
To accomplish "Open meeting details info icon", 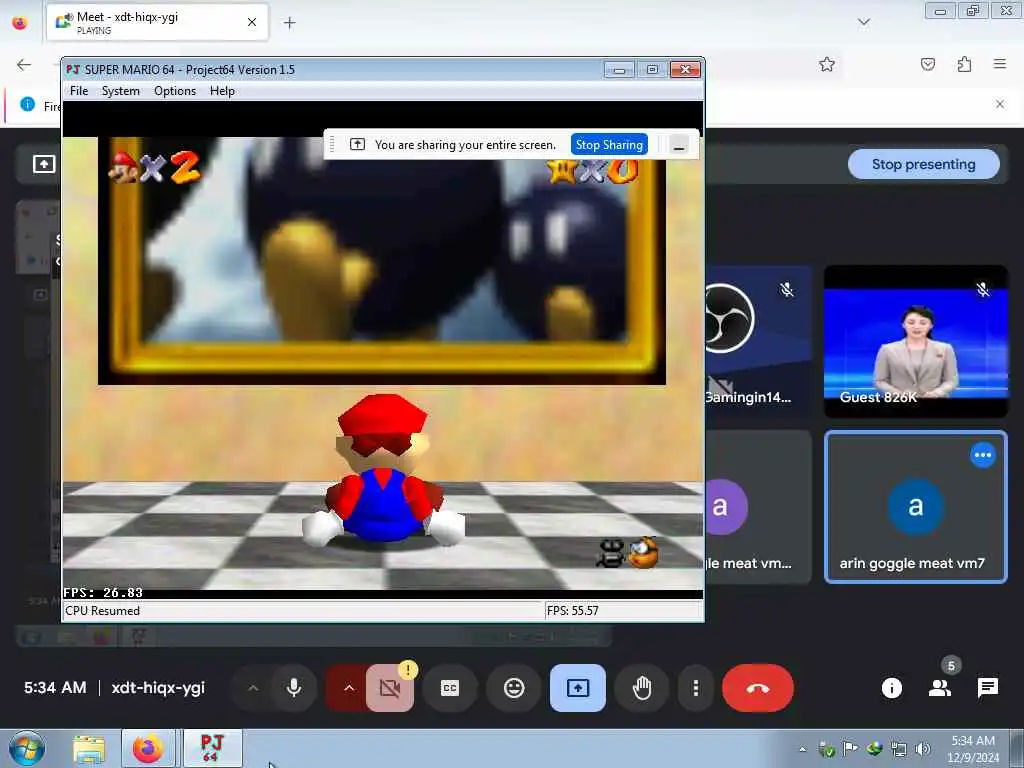I will pyautogui.click(x=891, y=688).
